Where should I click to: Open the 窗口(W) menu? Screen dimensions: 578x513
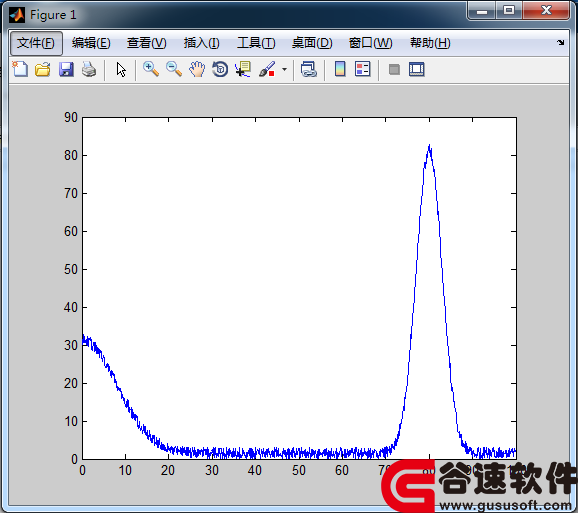click(370, 43)
